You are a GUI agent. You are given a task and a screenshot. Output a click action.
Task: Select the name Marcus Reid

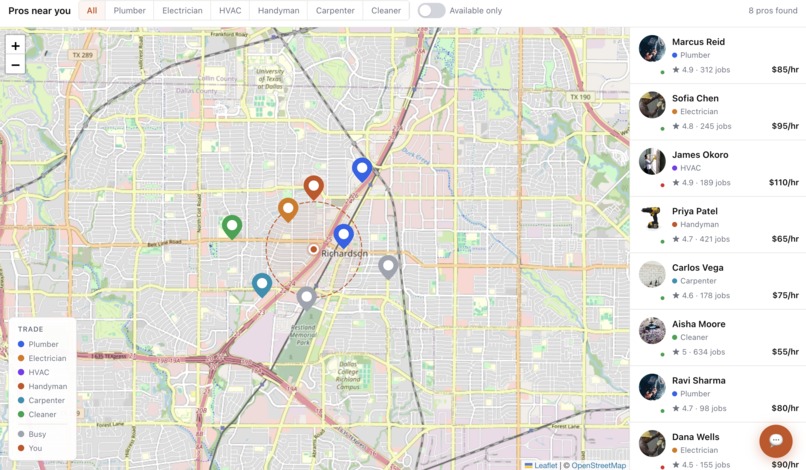[698, 42]
